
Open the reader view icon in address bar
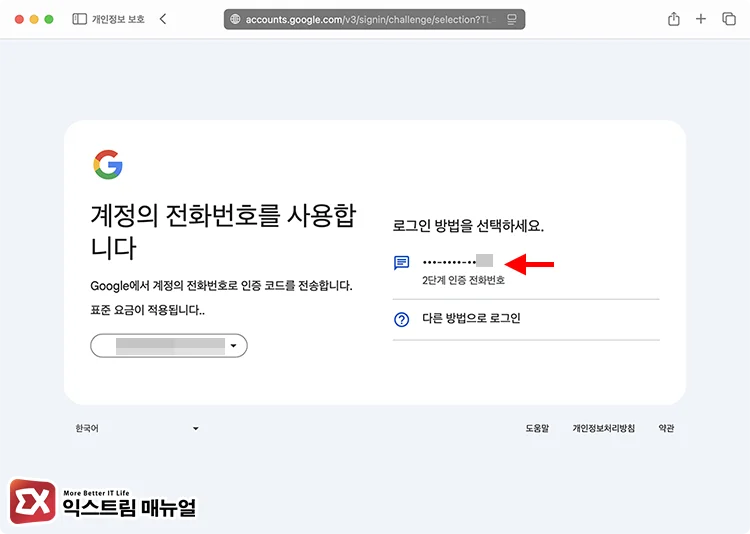[x=511, y=19]
